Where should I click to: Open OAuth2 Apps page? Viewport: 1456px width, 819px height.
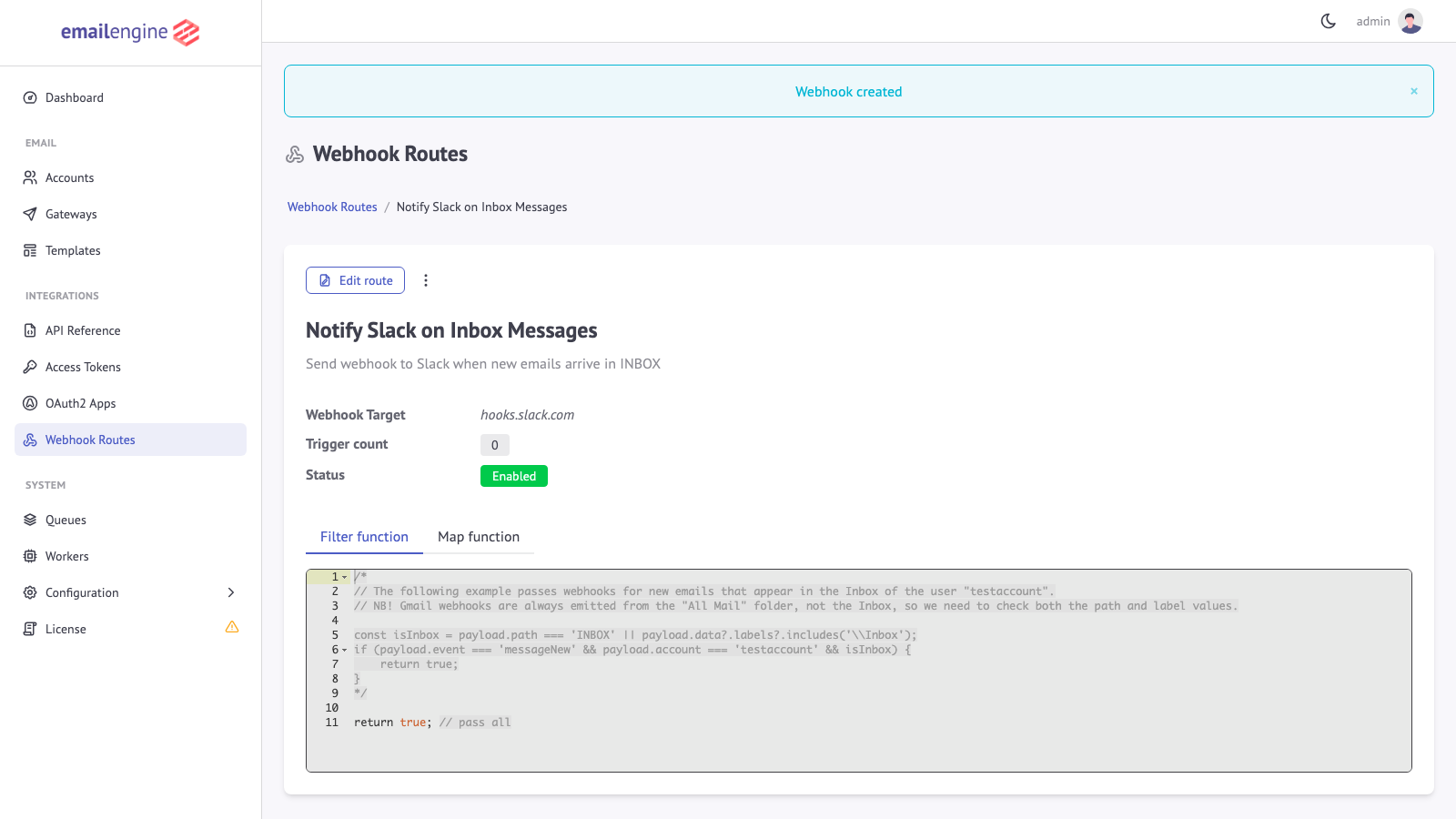pyautogui.click(x=130, y=403)
